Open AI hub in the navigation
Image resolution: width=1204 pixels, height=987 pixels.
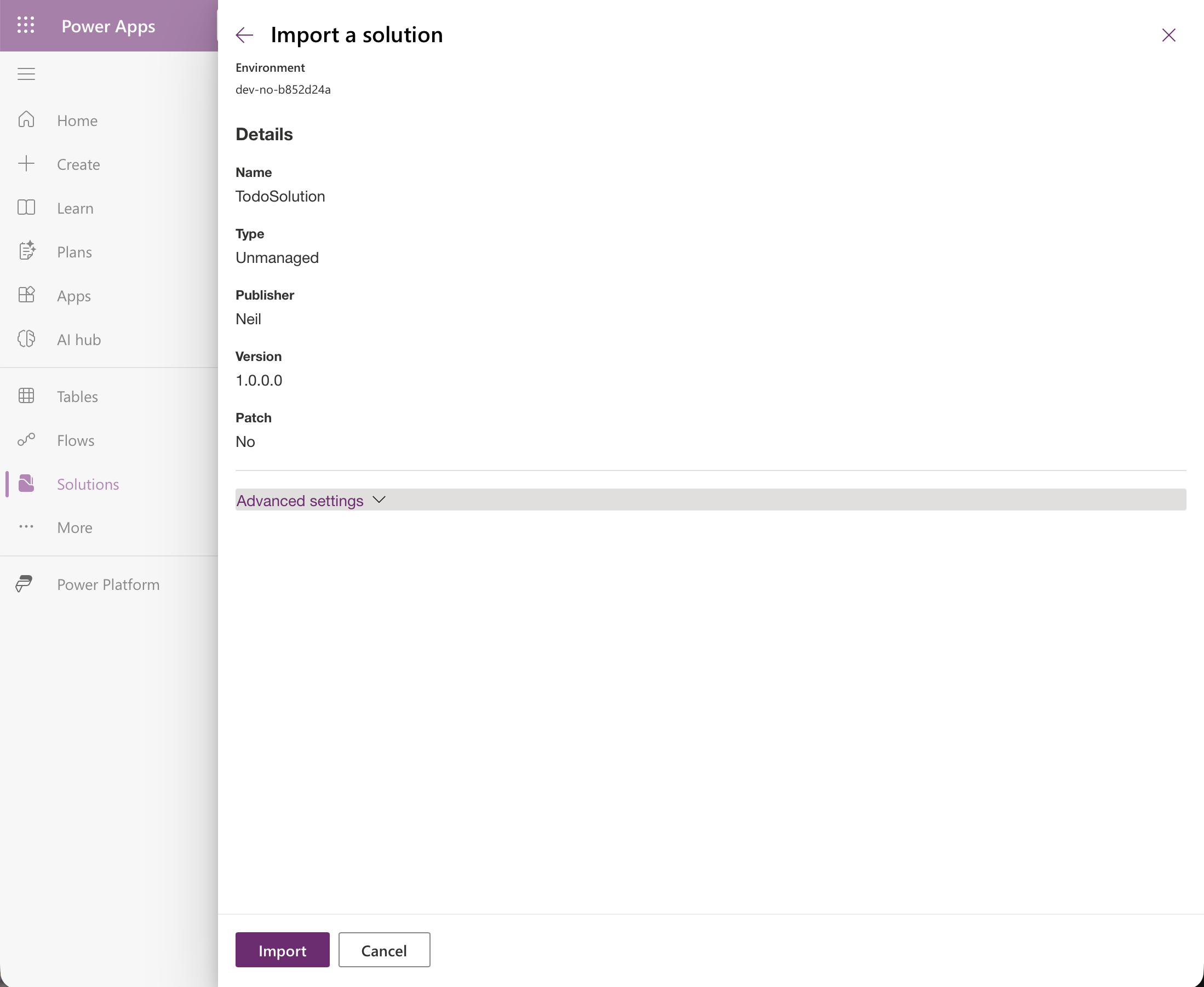[79, 340]
